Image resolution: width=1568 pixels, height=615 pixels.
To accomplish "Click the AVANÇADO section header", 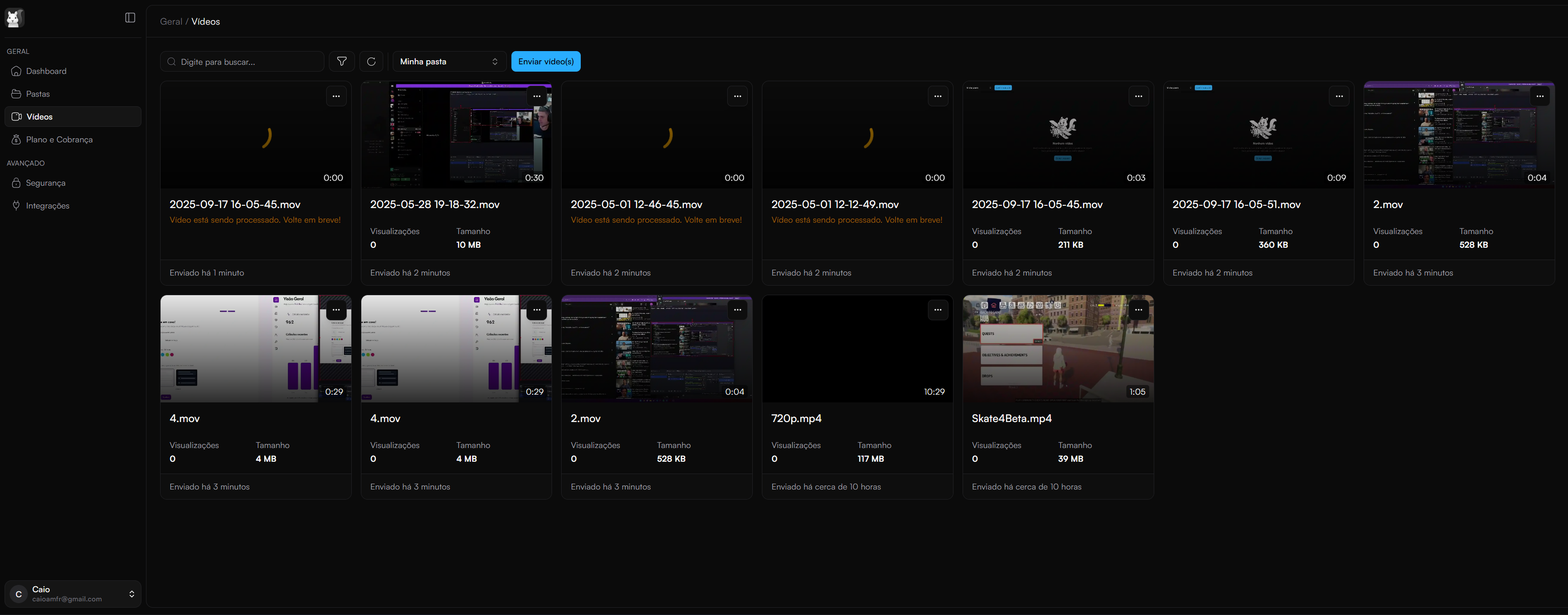I will [26, 163].
